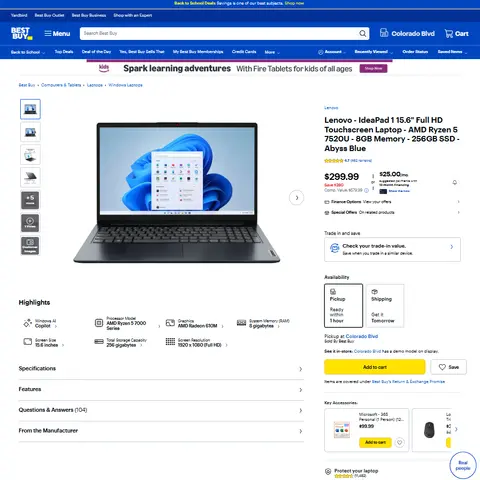Go to Top Deals
The height and width of the screenshot is (480, 480).
tap(64, 52)
